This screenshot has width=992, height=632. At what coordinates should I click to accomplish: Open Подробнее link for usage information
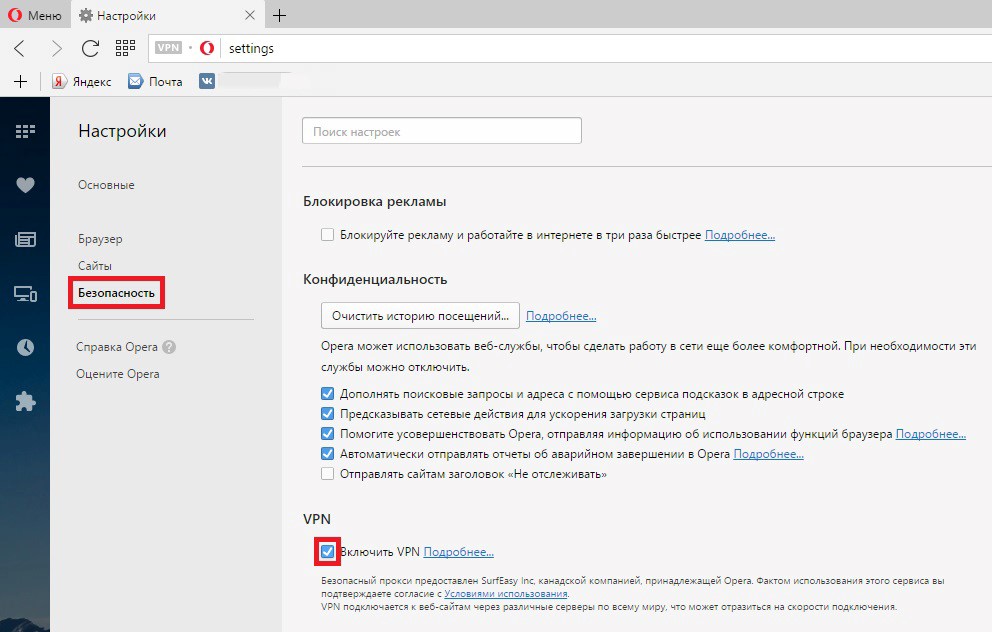point(931,434)
